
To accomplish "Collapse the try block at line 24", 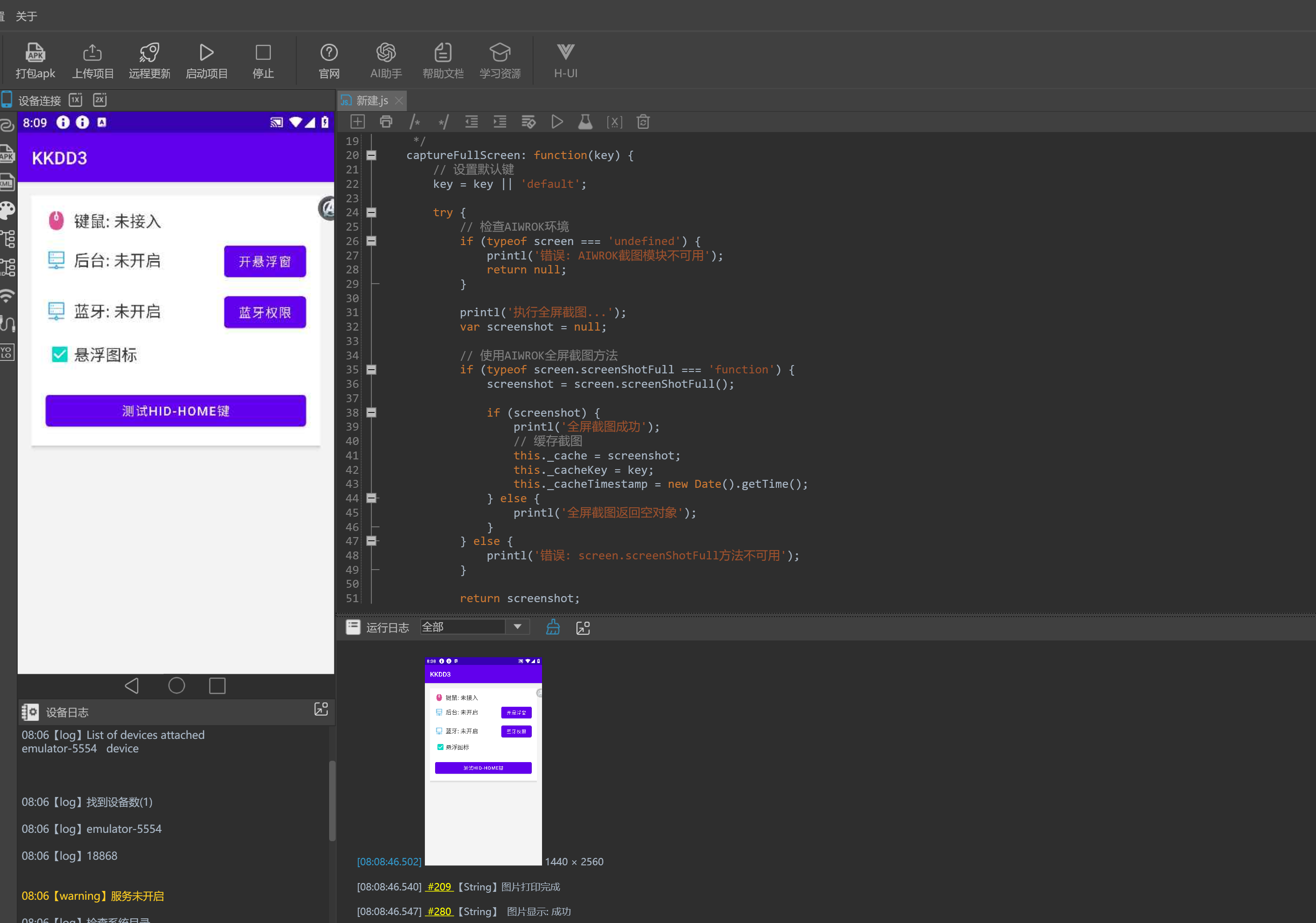I will tap(371, 212).
